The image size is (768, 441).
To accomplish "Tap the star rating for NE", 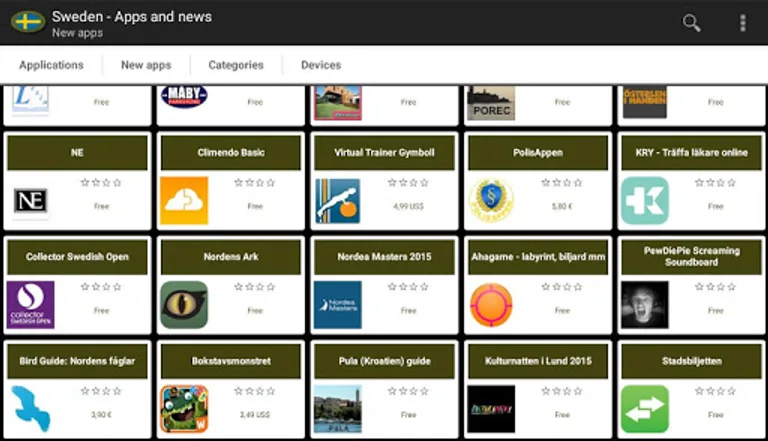I will [x=101, y=183].
